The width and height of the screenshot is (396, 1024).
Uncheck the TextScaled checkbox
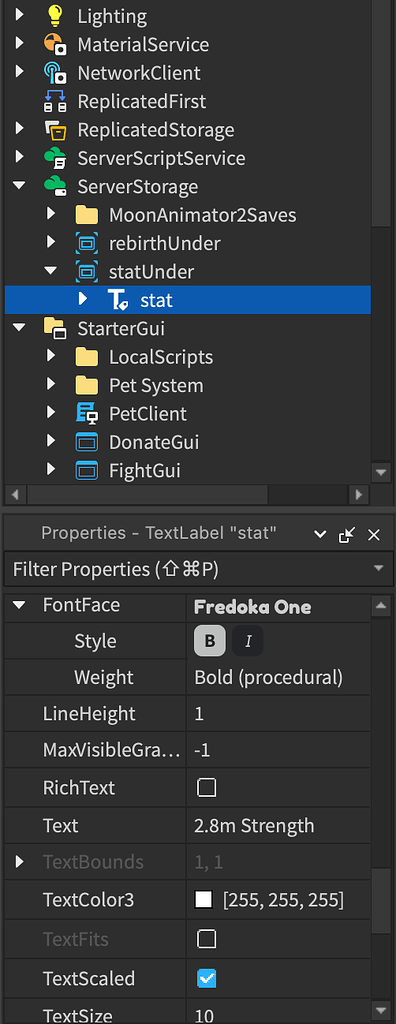point(206,978)
